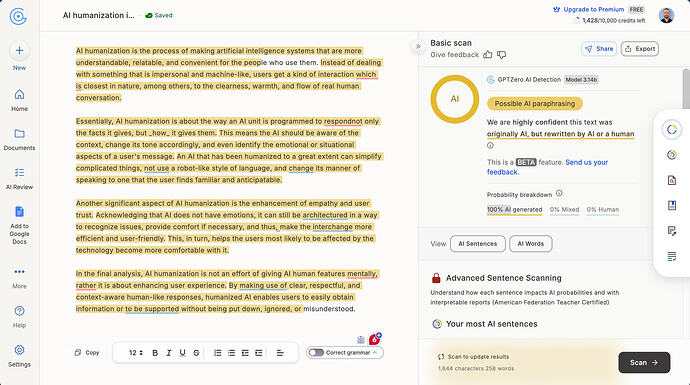
Task: Apply strikethrough formatting
Action: [x=196, y=353]
